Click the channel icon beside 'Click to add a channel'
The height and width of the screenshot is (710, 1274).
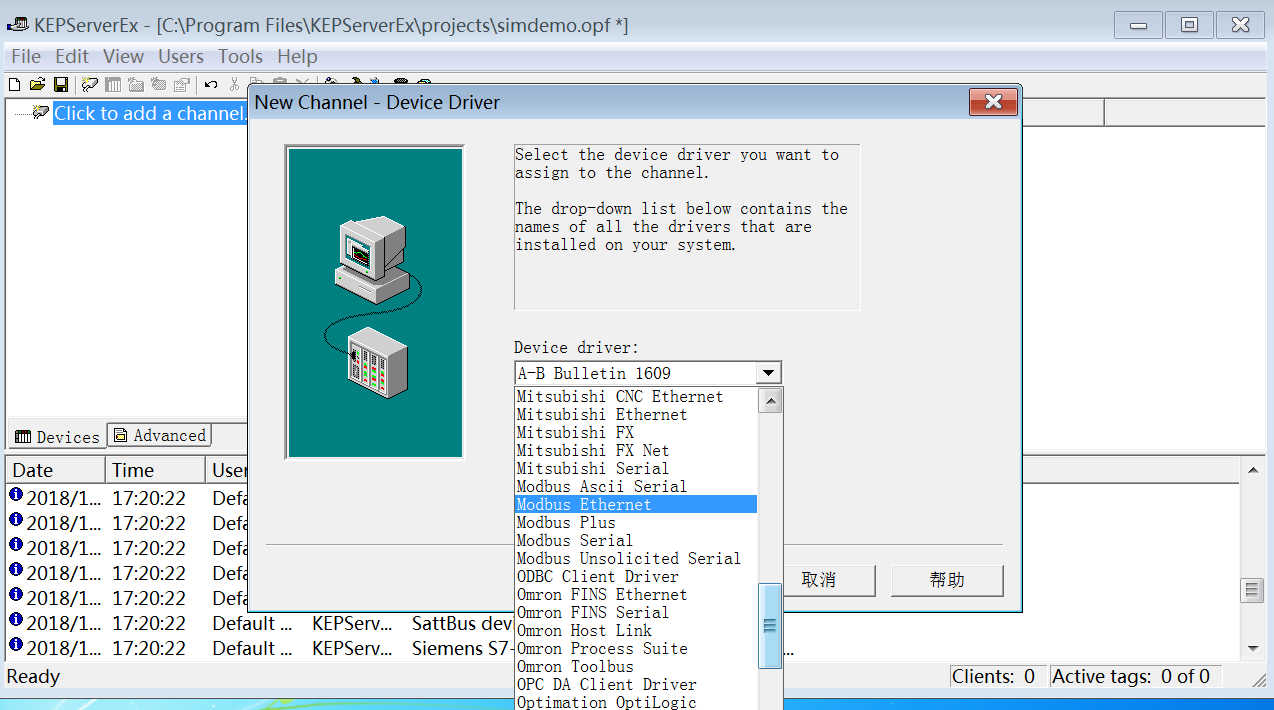tap(41, 113)
